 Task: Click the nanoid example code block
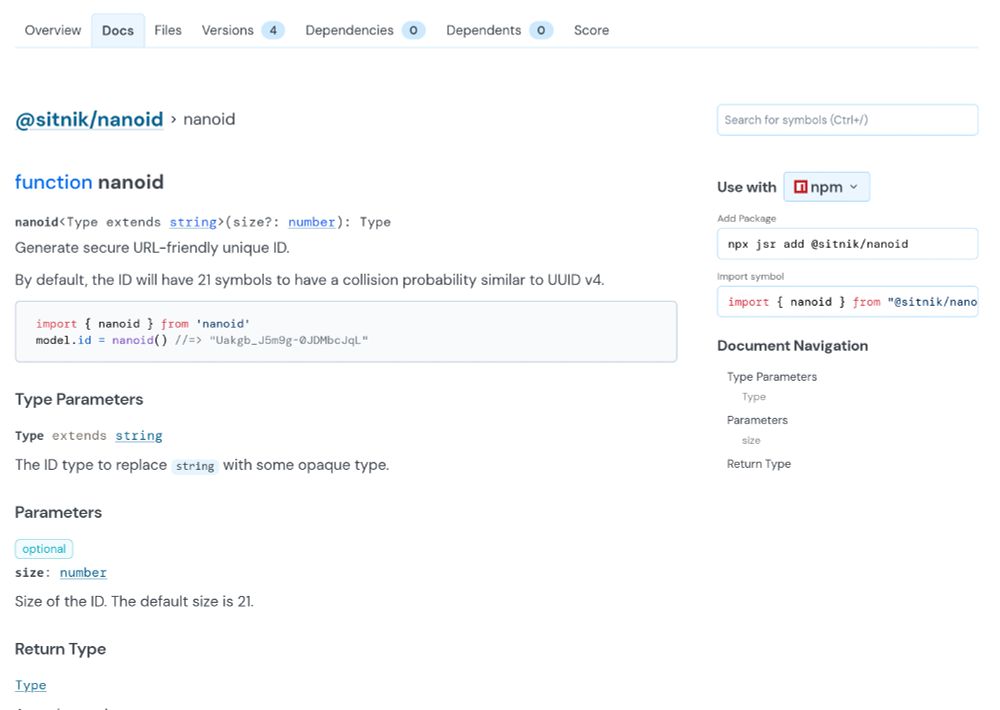[x=346, y=332]
